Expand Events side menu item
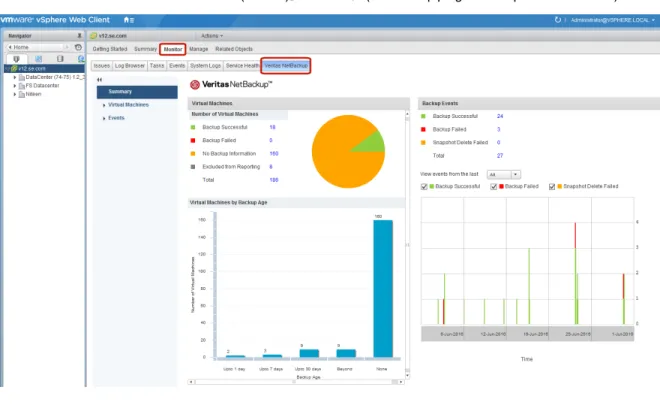Image resolution: width=660 pixels, height=411 pixels. click(104, 119)
